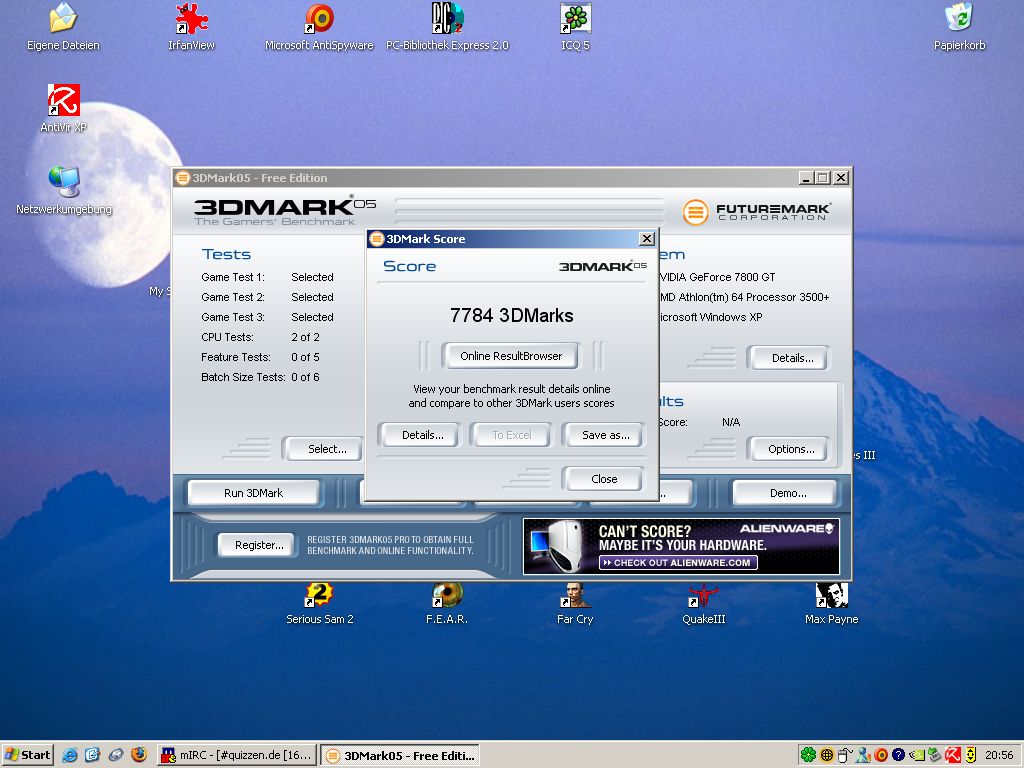The width and height of the screenshot is (1024, 768).
Task: Click the 7784 3DMarks score text
Action: pos(511,315)
